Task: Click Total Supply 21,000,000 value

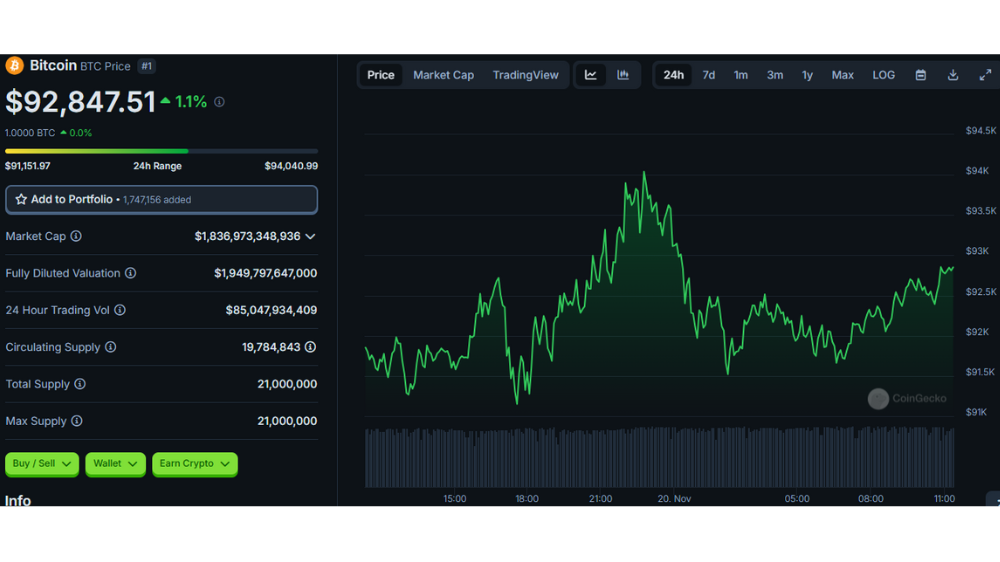Action: (x=287, y=384)
